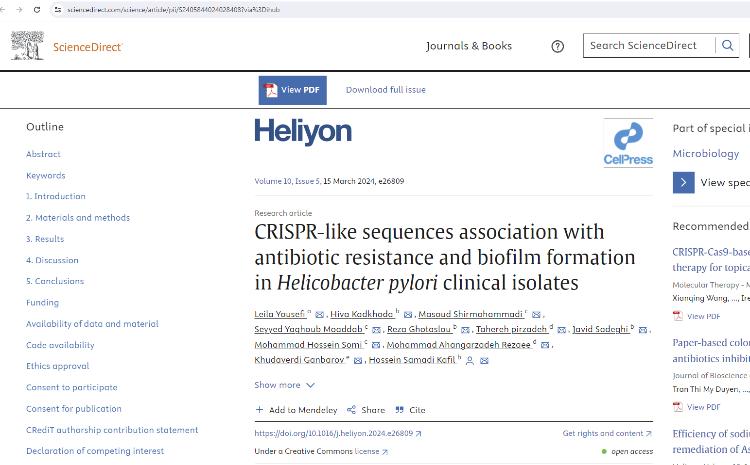Click the ScienceDirect Elsevier tree logo
The width and height of the screenshot is (750, 465).
click(27, 45)
